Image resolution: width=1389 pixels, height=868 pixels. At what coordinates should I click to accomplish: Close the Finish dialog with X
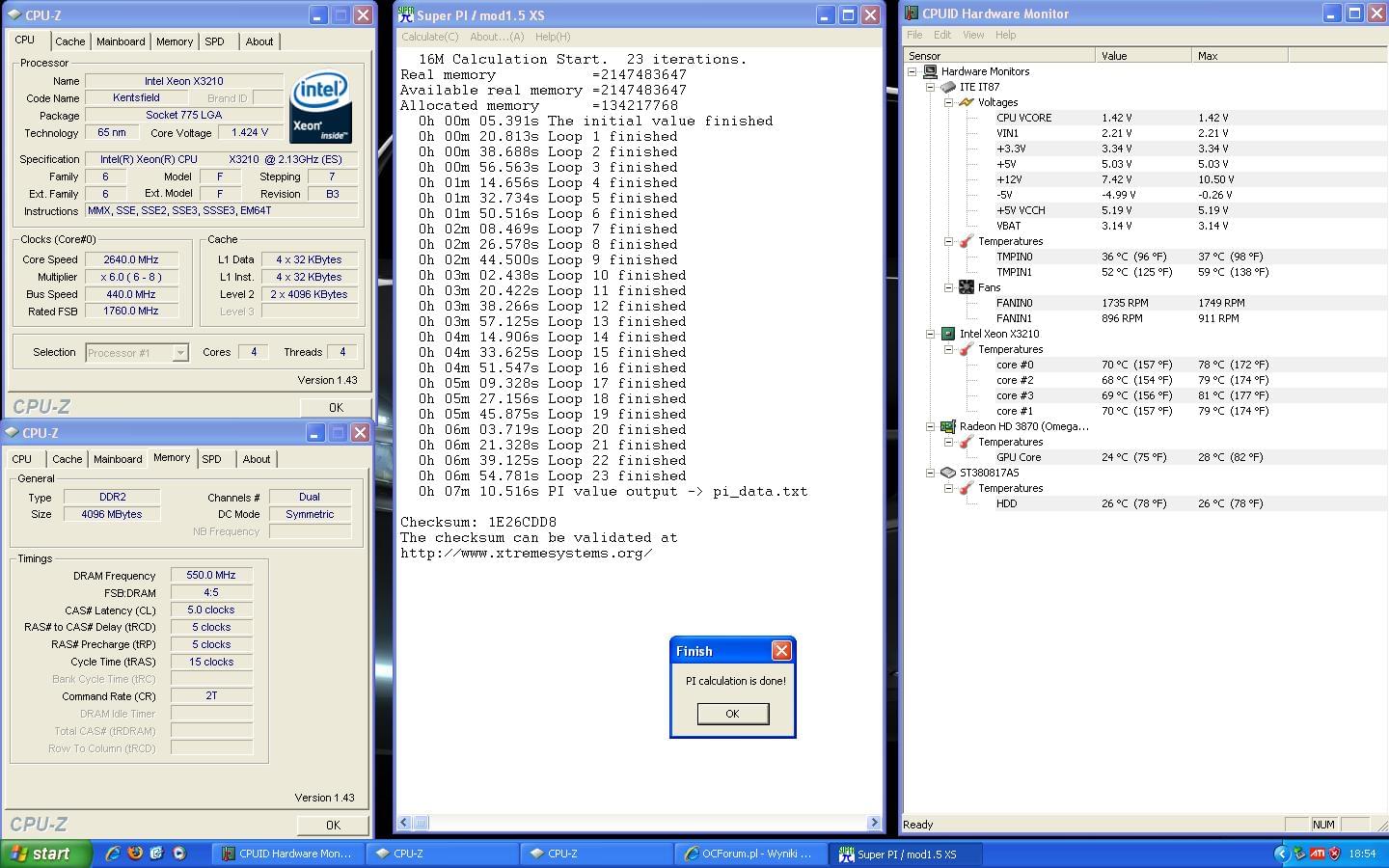781,651
